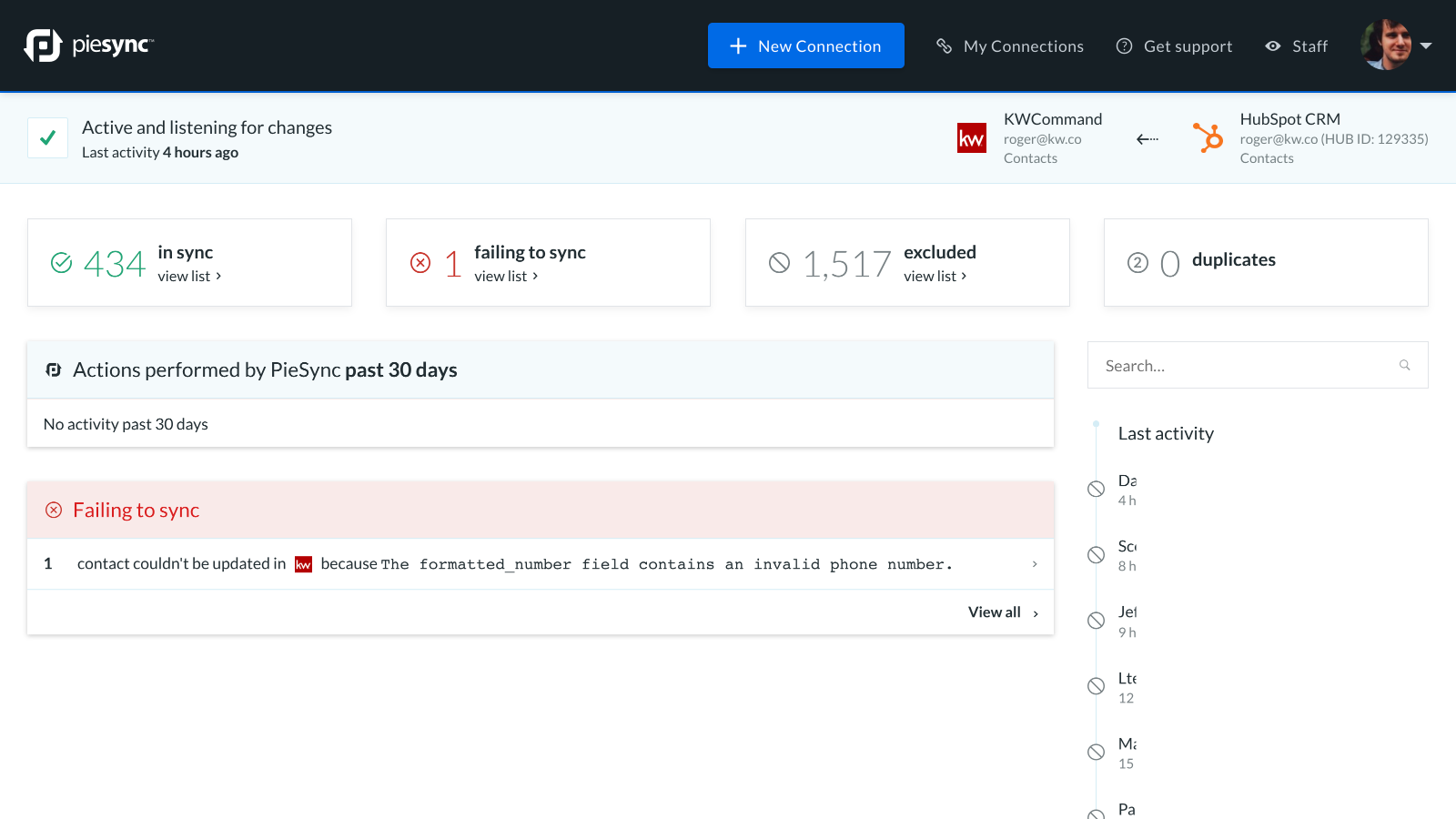Click the excluded icon for 9 h activity
Screen dimensions: 1456x819
[x=1097, y=621]
